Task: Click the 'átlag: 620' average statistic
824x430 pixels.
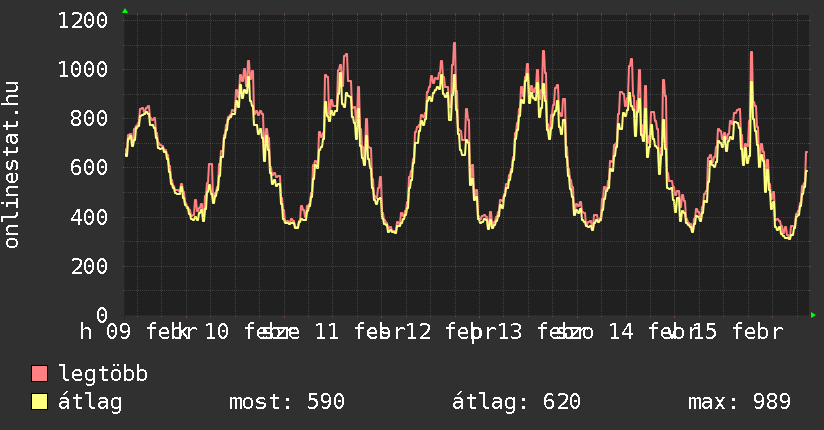Action: coord(516,402)
